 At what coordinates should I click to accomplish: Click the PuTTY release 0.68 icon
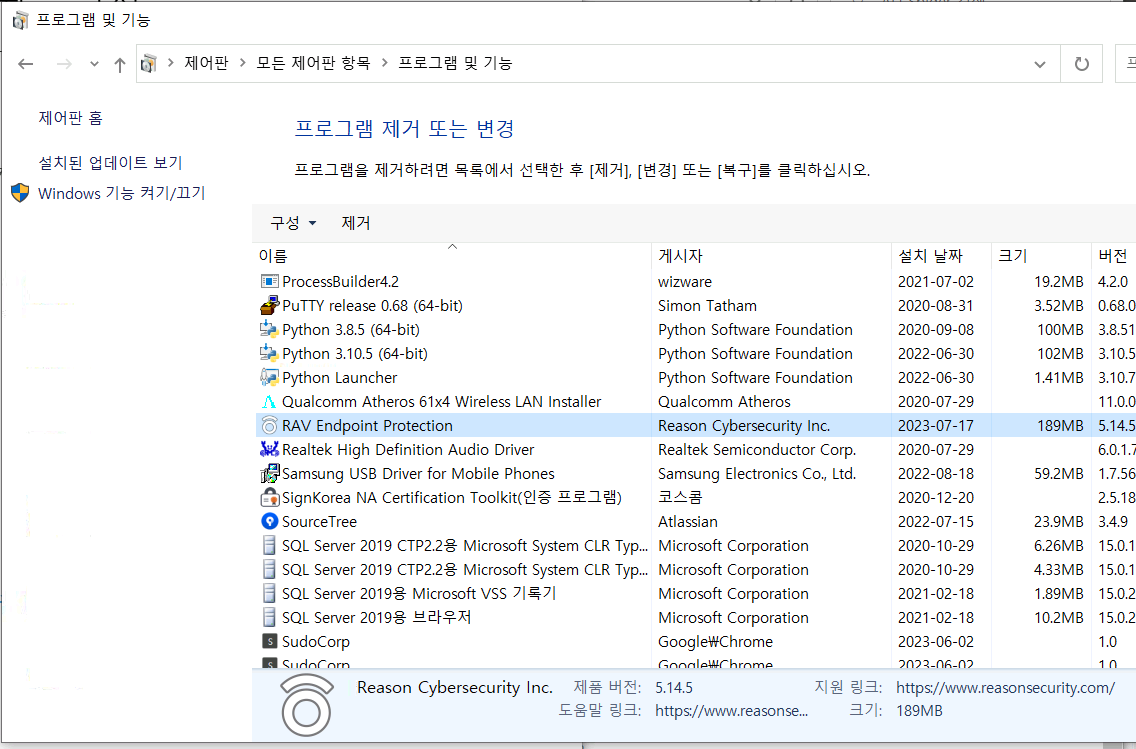[x=270, y=306]
